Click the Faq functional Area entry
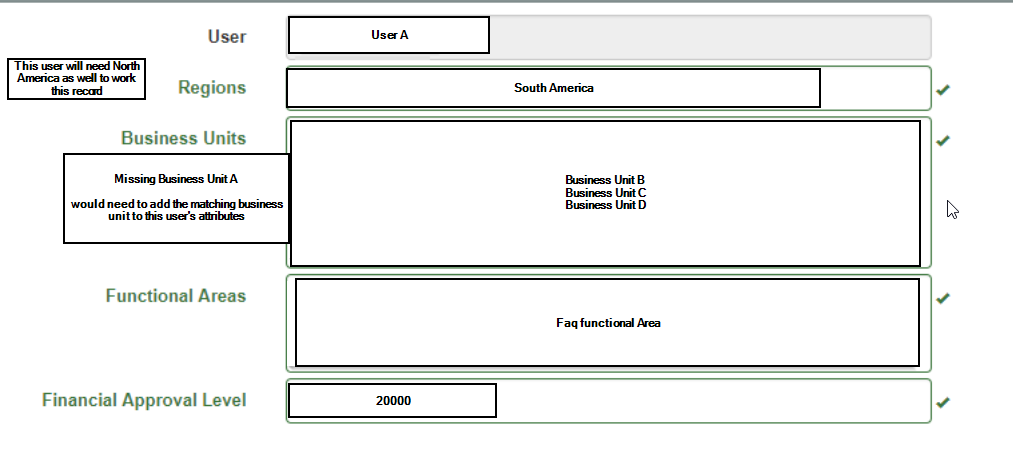Screen dimensions: 1013x459 [x=607, y=323]
